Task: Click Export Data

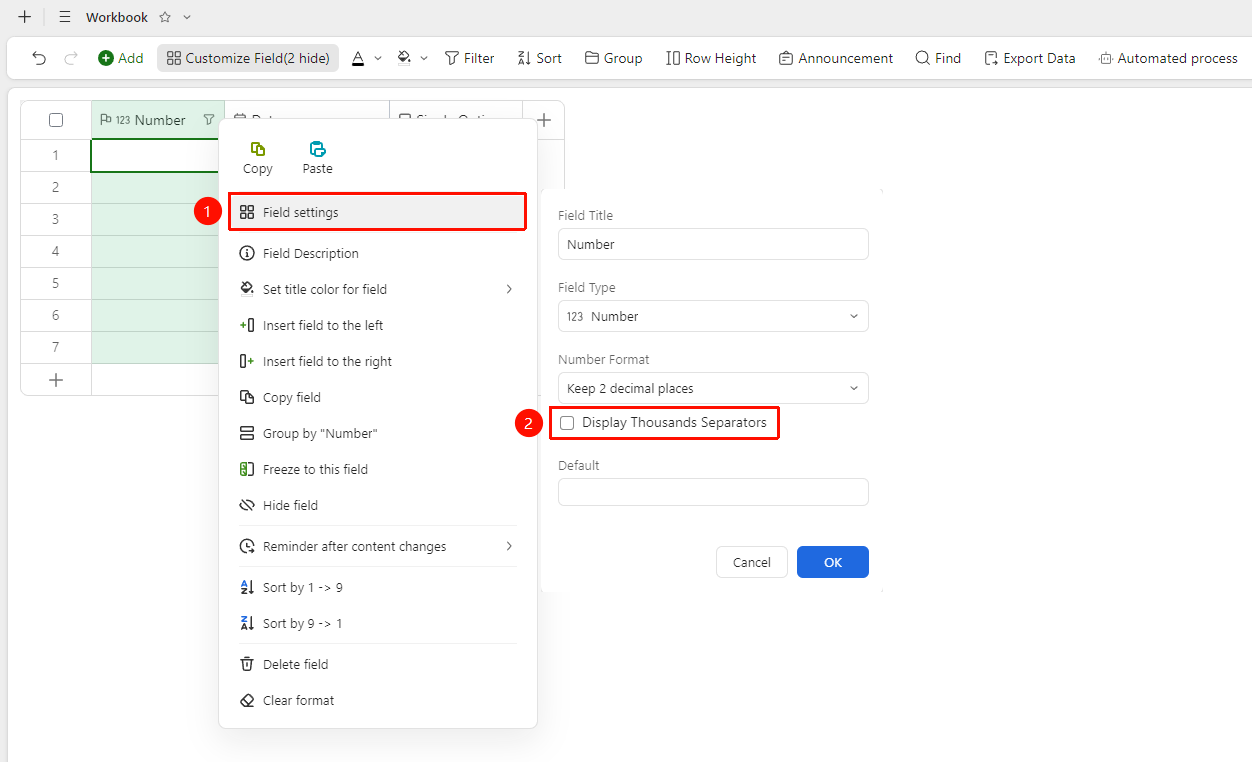Action: tap(1029, 58)
